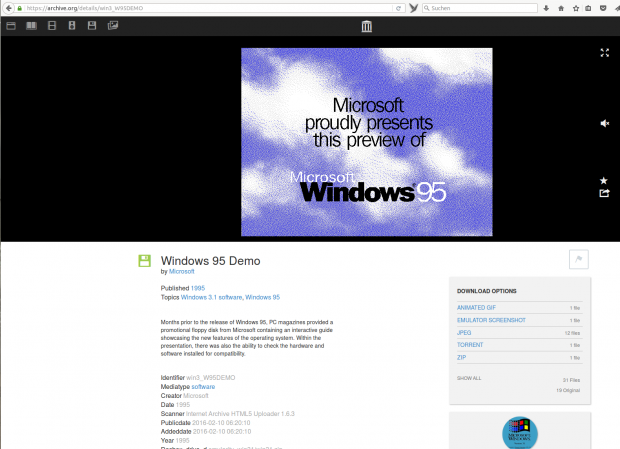Open the Texts book icon in the navbar

(x=31, y=26)
